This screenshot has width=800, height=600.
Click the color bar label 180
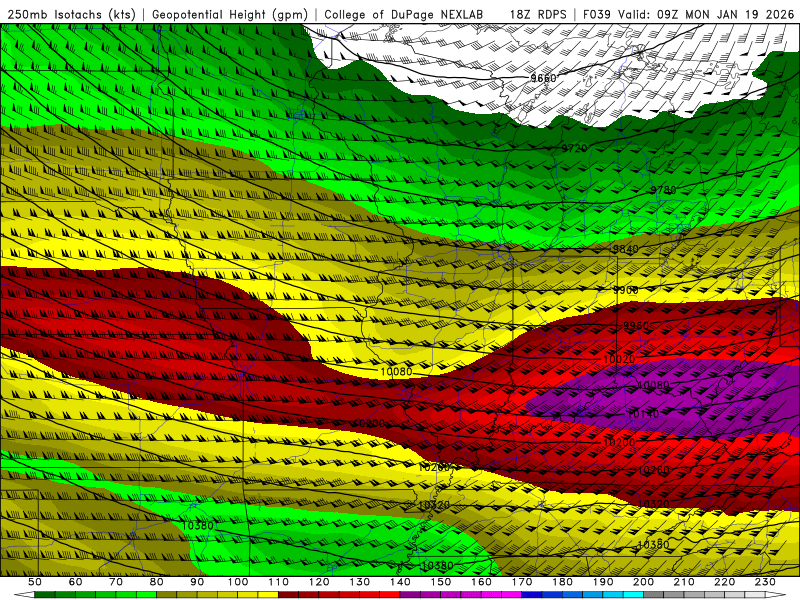click(562, 582)
